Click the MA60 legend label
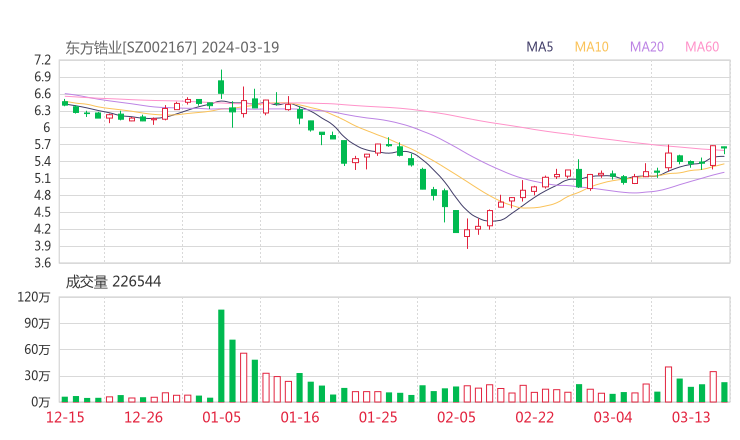 point(702,47)
